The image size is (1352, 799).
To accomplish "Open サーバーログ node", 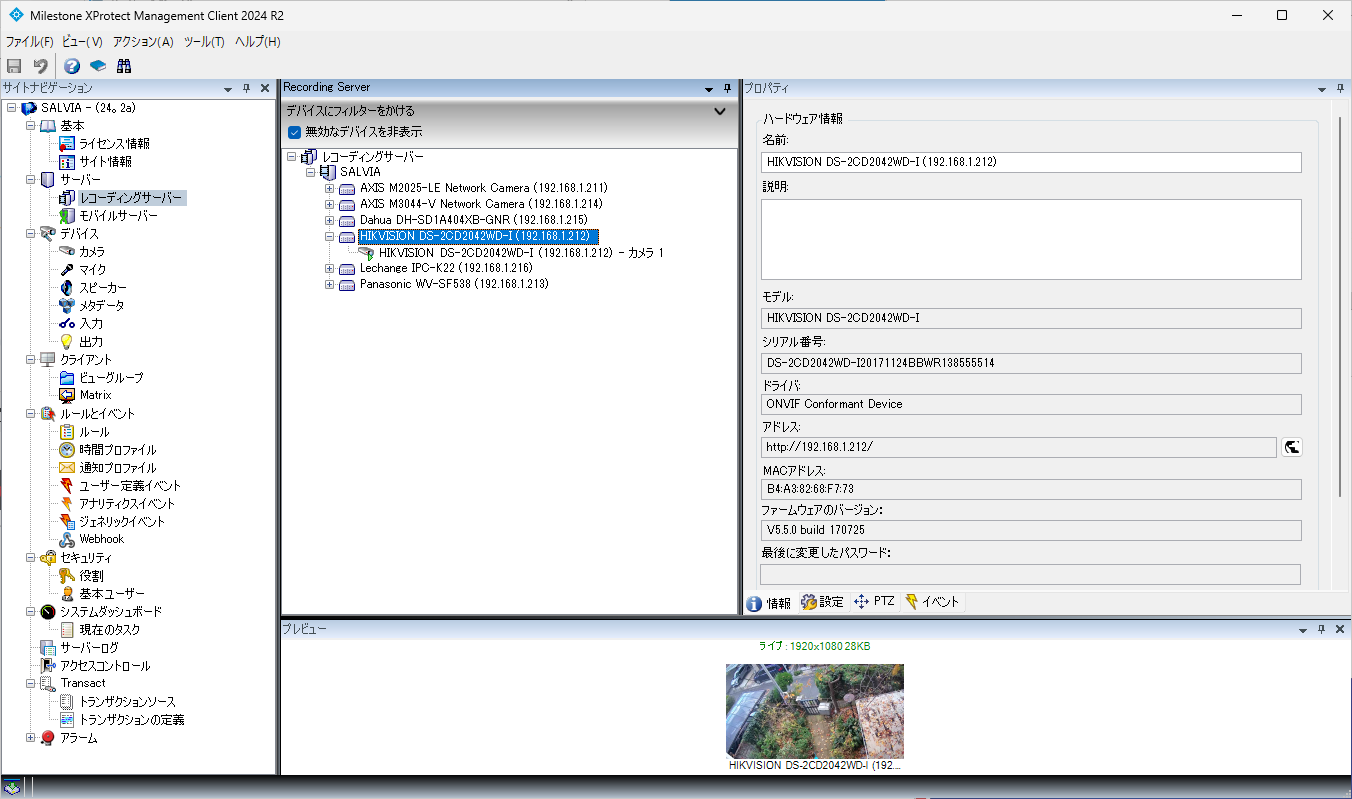I will pyautogui.click(x=89, y=648).
